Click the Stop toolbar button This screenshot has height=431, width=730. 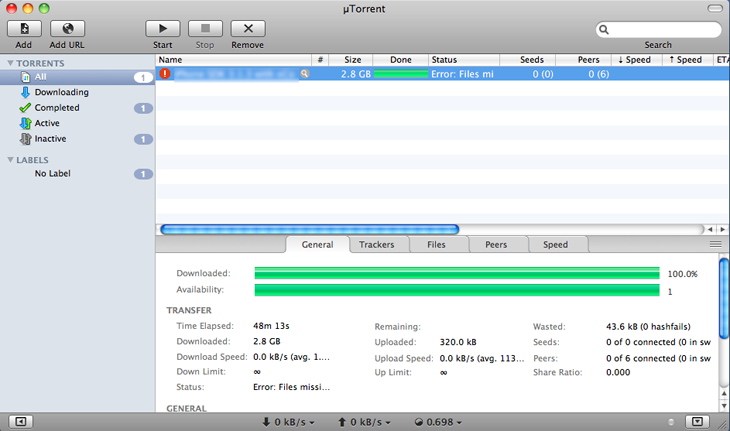pyautogui.click(x=205, y=29)
